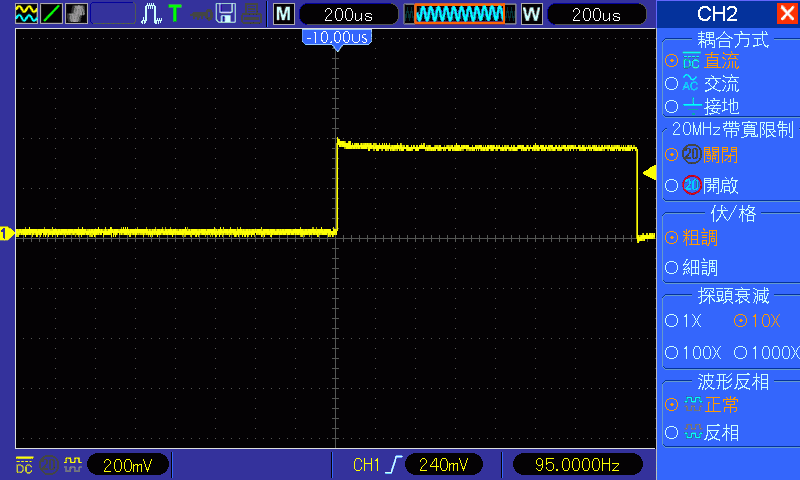The height and width of the screenshot is (480, 800).
Task: Click the CH2 panel title
Action: coord(717,14)
